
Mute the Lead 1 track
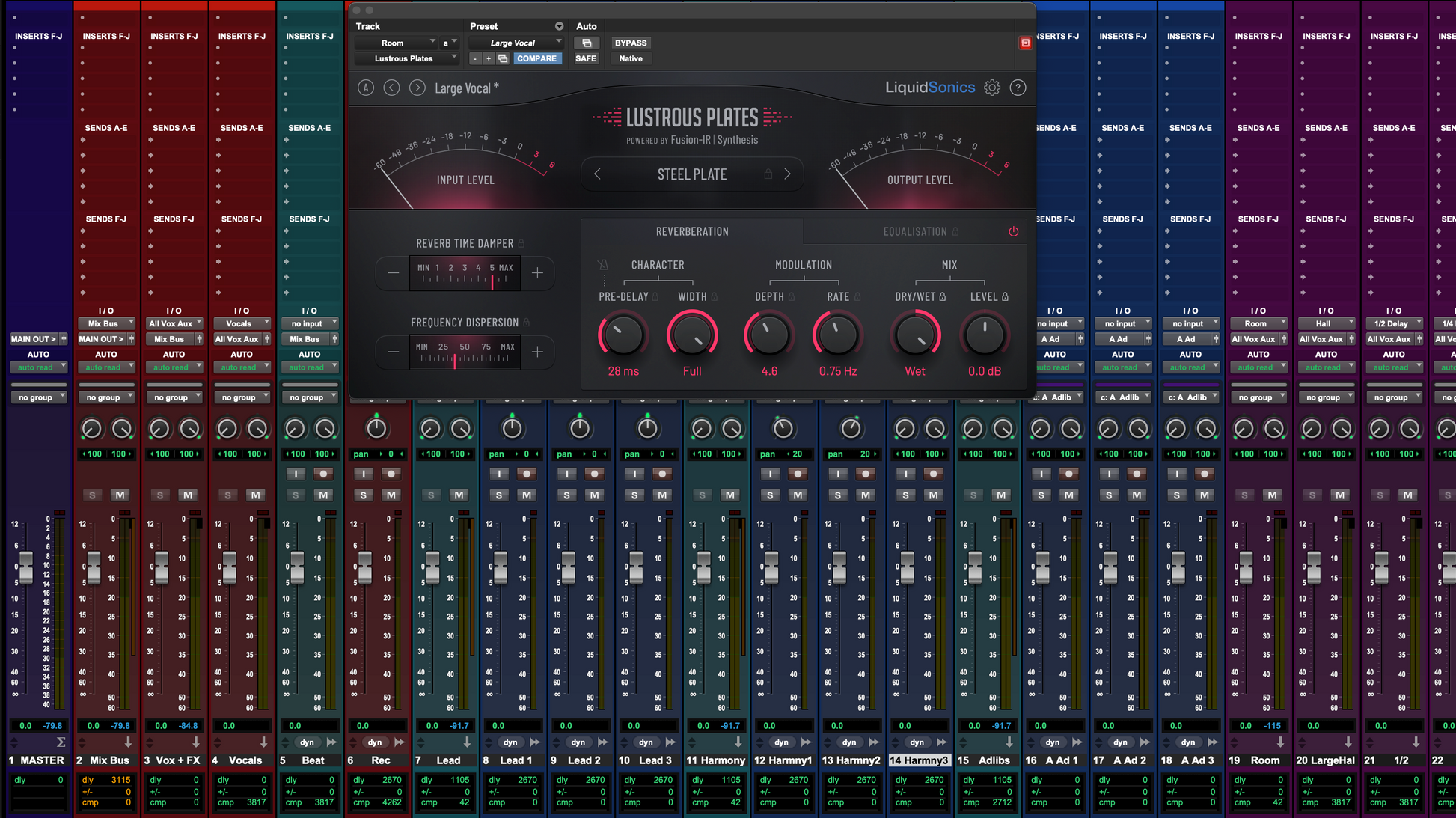point(527,495)
